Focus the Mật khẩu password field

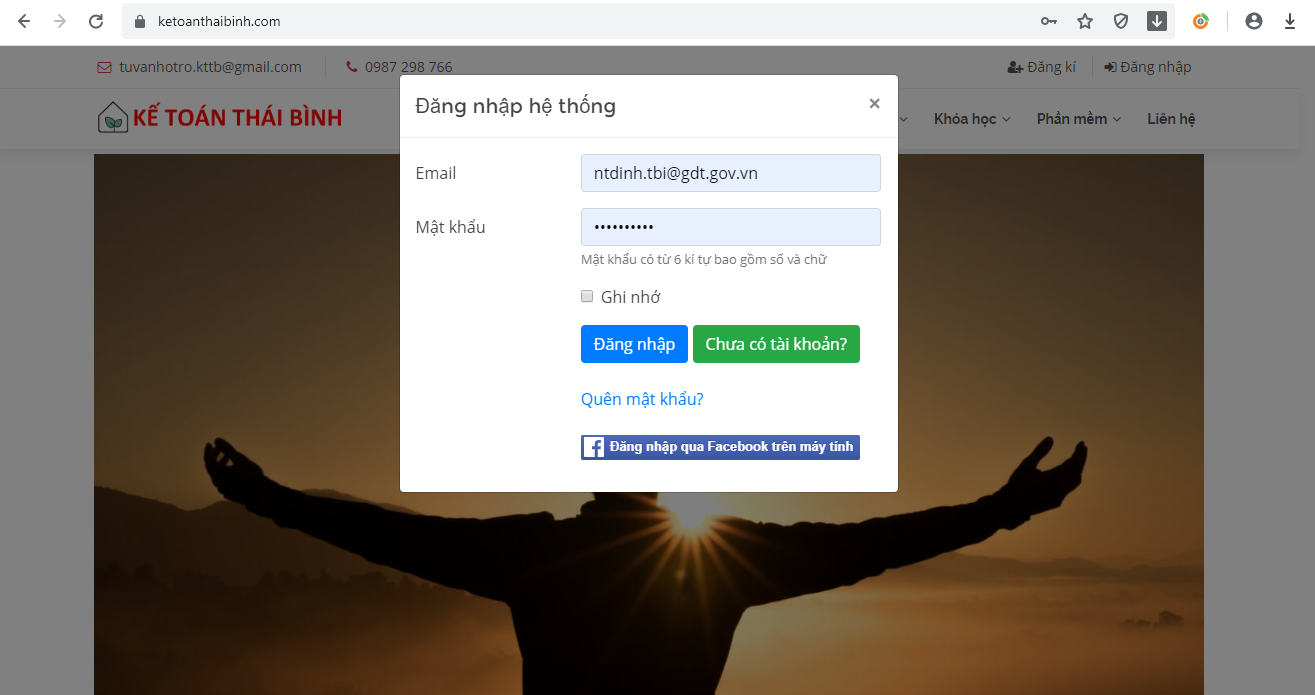[x=730, y=227]
